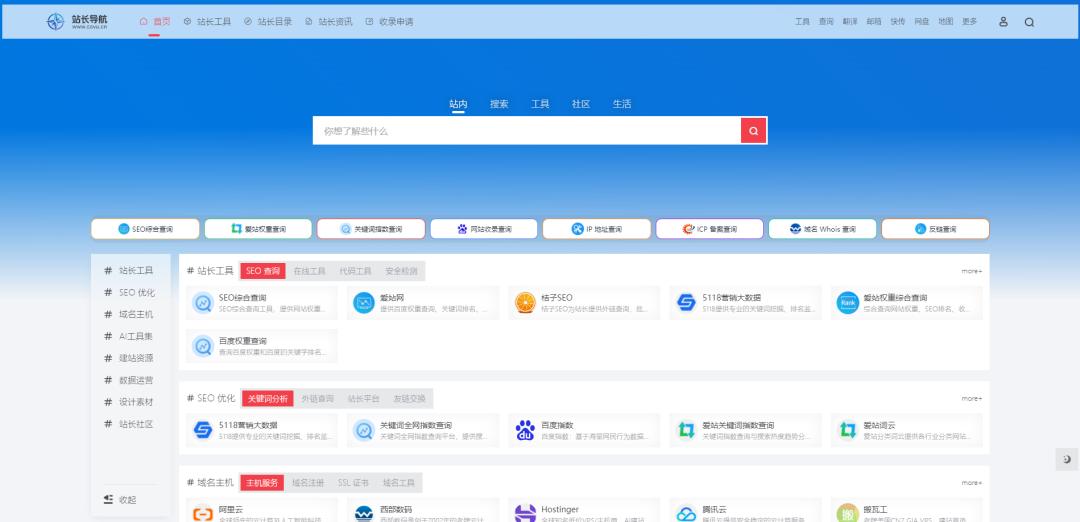
Task: Open SEO综合查询 card icon in 站长工具
Action: pyautogui.click(x=202, y=303)
